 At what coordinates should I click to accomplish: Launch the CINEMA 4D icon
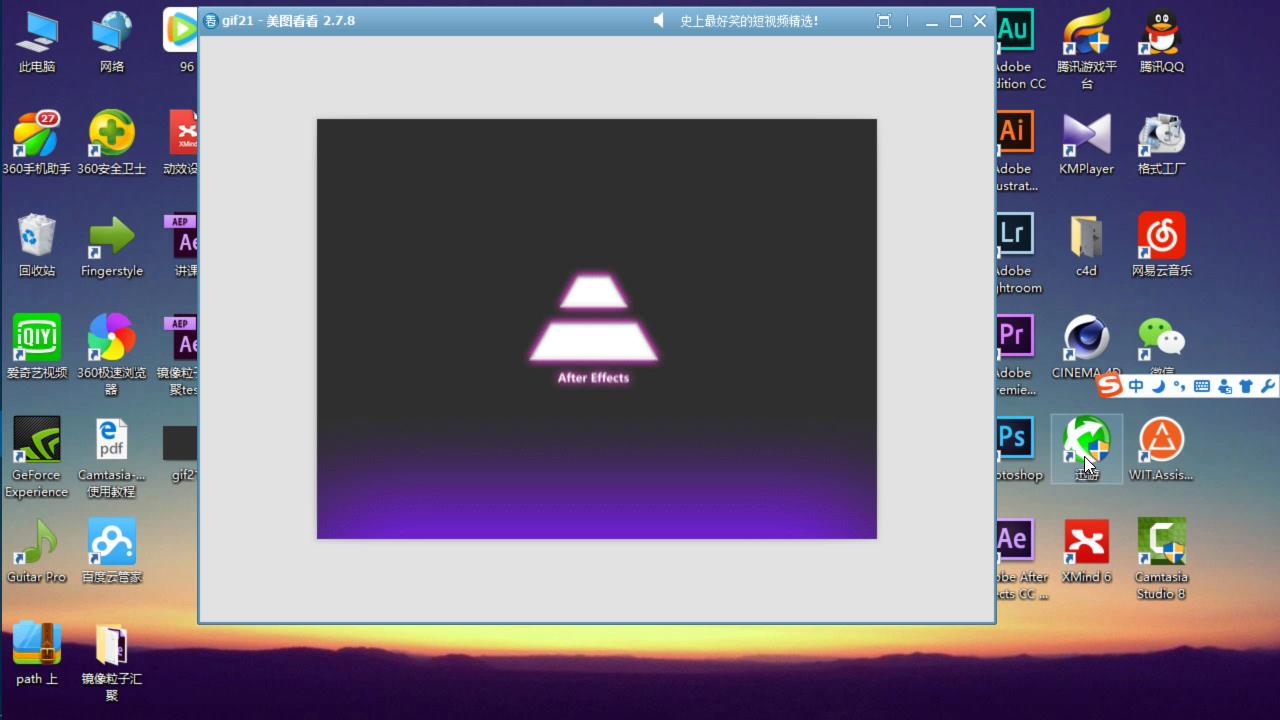[x=1087, y=347]
